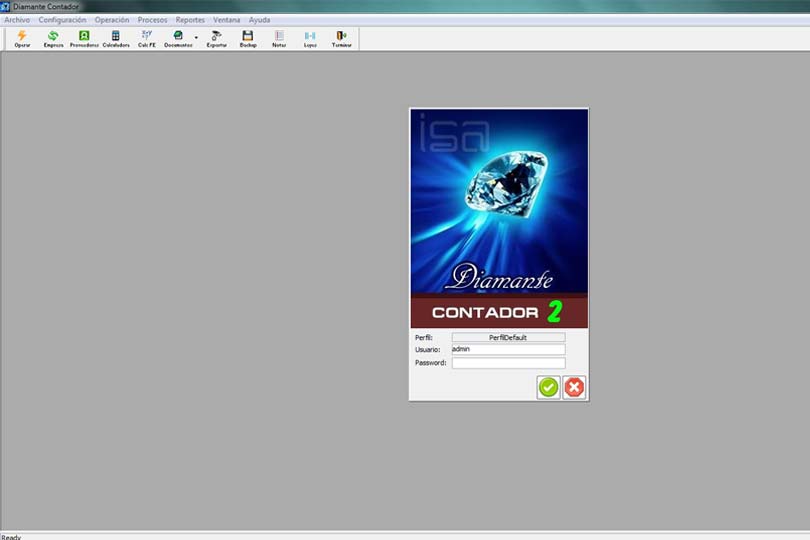This screenshot has width=810, height=540.
Task: Open the Calc FE tool
Action: [147, 39]
